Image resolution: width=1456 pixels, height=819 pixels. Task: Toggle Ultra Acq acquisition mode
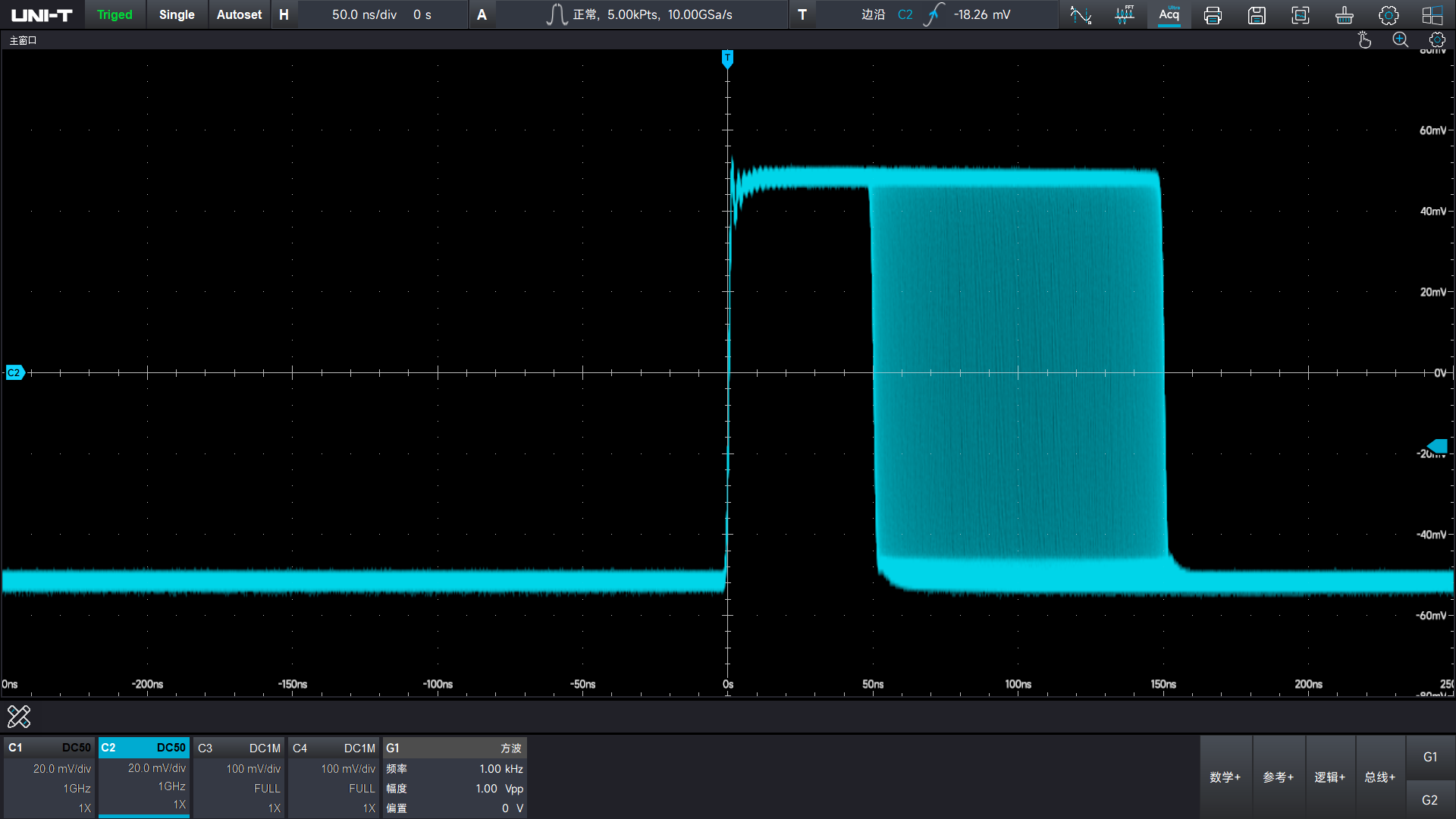tap(1169, 15)
